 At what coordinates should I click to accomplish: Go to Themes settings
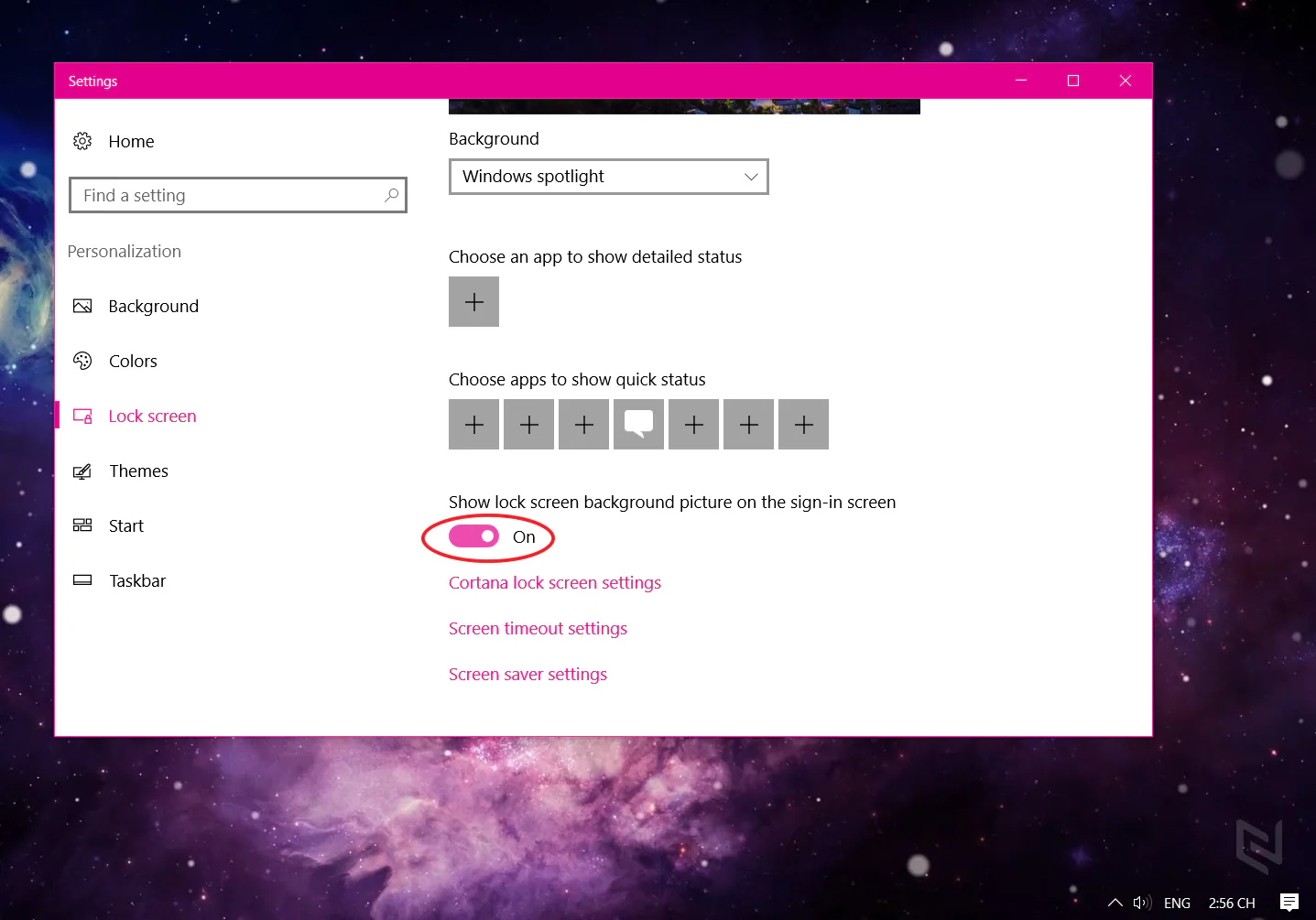pos(138,471)
